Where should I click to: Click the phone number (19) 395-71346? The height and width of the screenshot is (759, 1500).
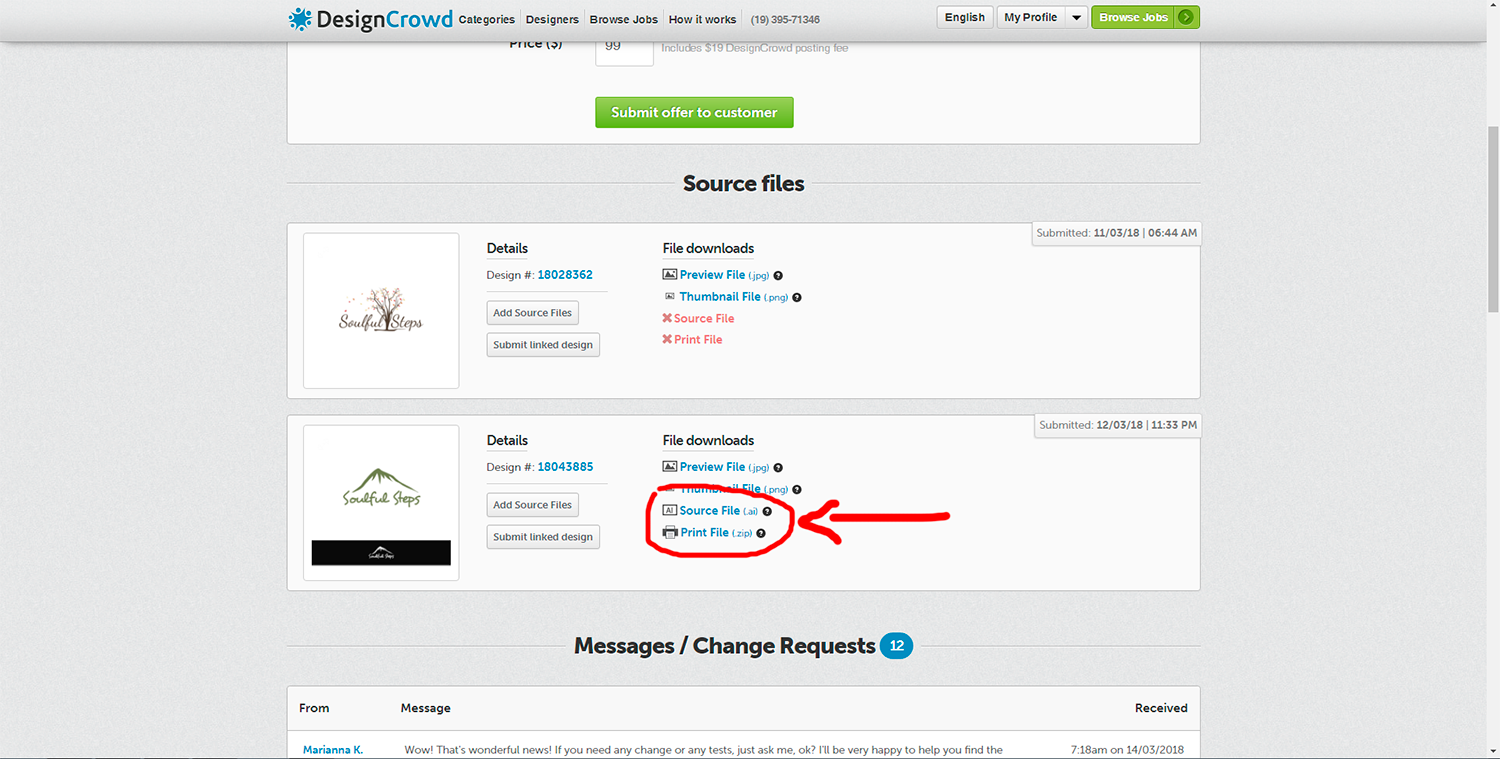pyautogui.click(x=785, y=20)
